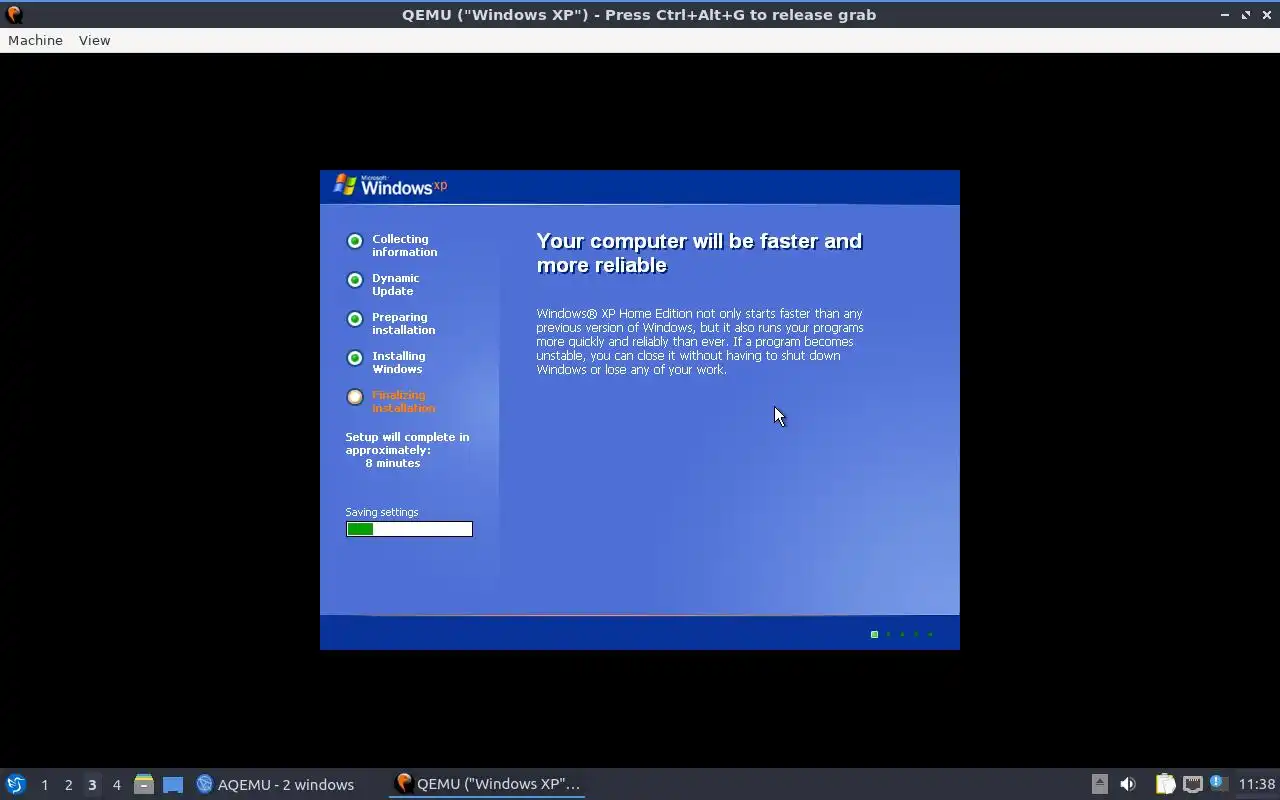
Task: Click the 11:38 panel clock
Action: [1257, 784]
